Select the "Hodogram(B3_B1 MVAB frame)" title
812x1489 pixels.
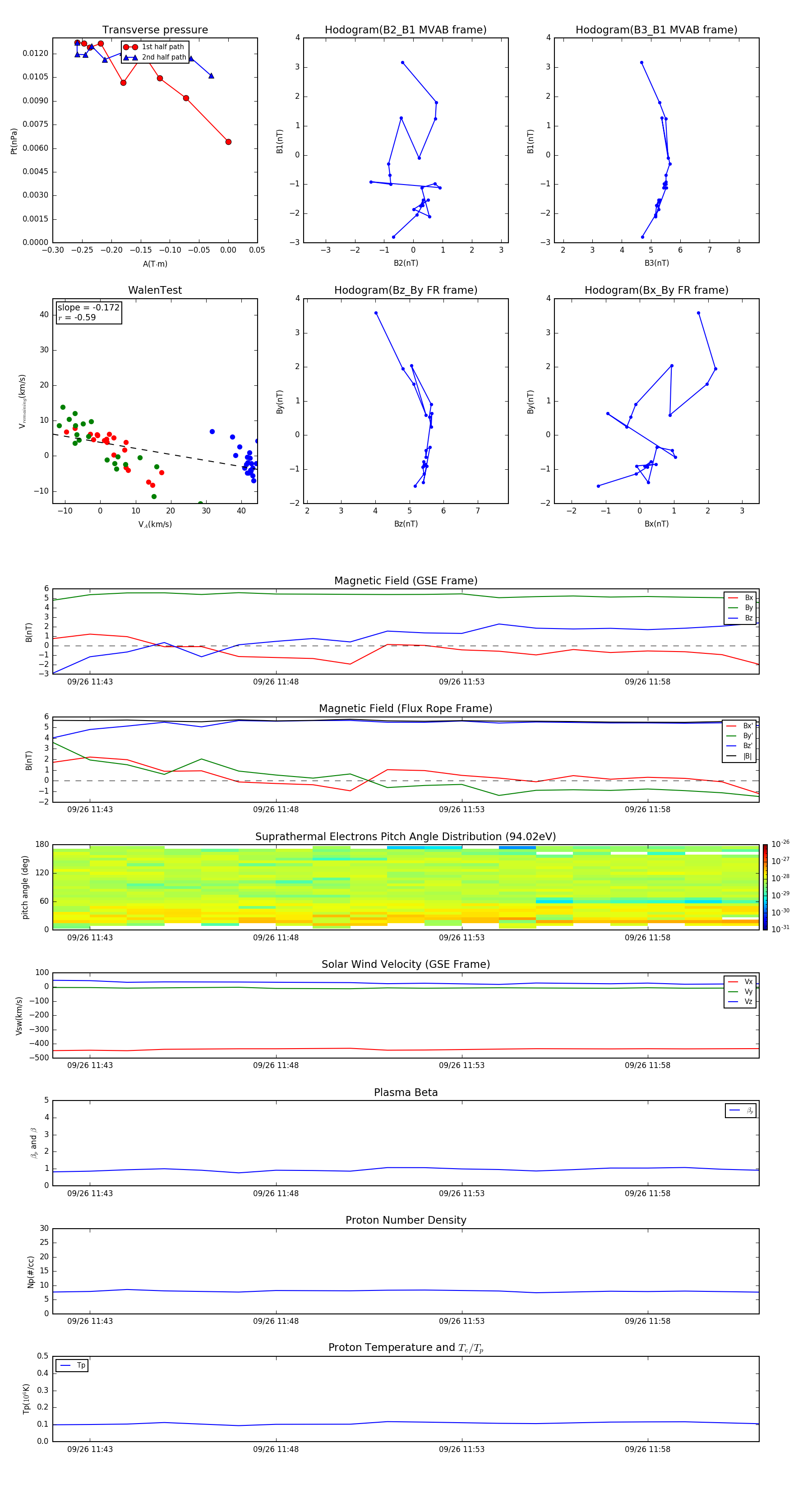coord(656,30)
